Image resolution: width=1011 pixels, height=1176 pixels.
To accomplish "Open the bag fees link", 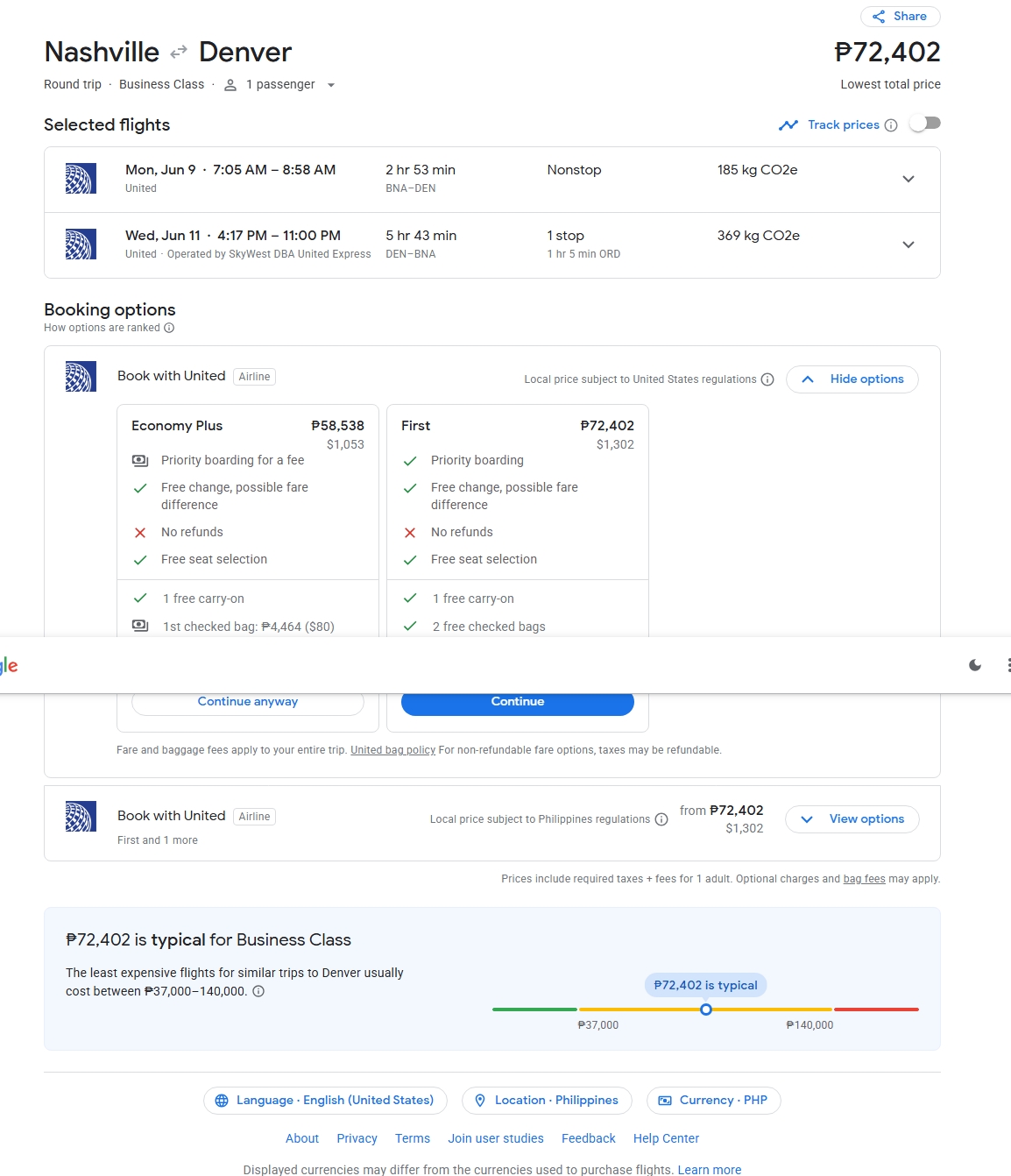I will tap(865, 879).
